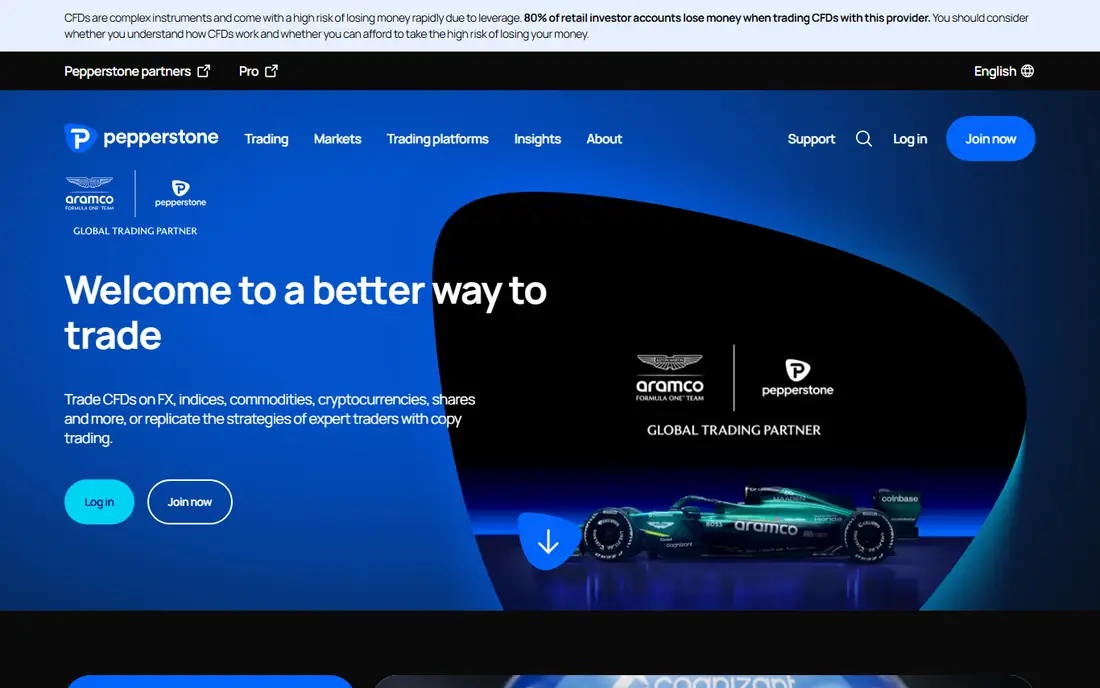Click external-link icon beside Pepperstone partners
This screenshot has height=688, width=1100.
coord(203,71)
